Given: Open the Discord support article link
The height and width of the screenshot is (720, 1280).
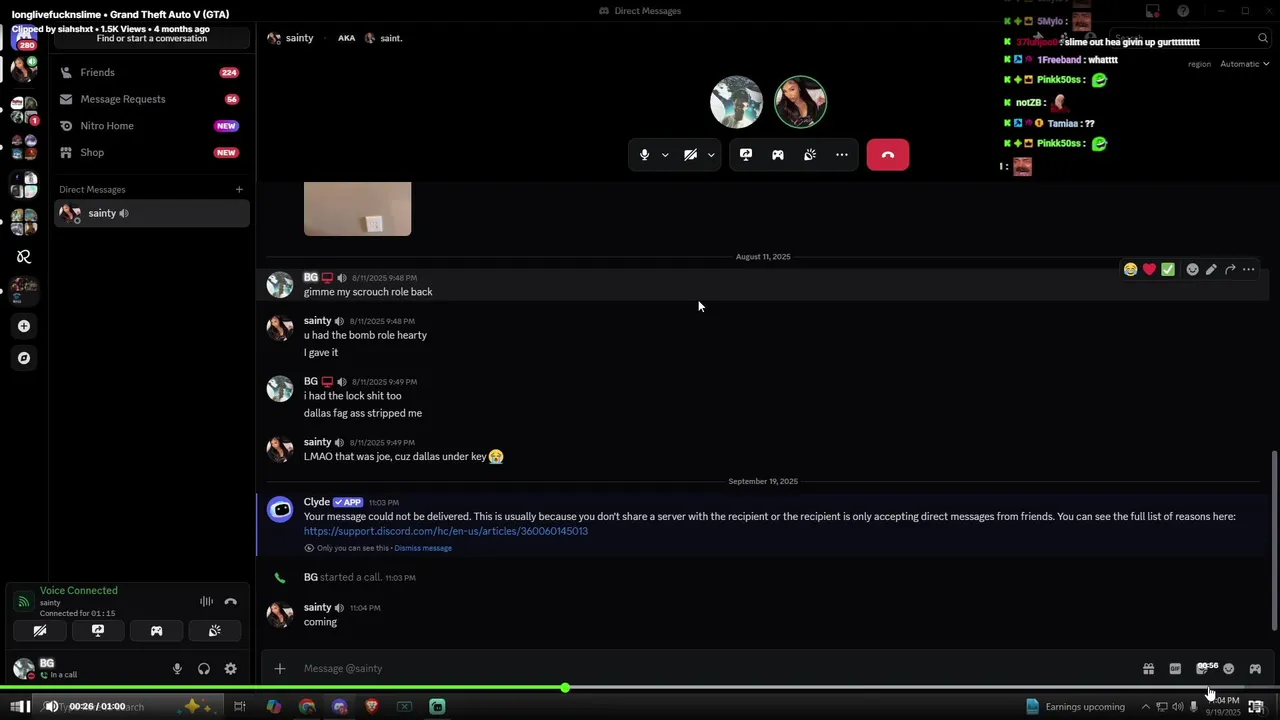Looking at the screenshot, I should tap(446, 531).
